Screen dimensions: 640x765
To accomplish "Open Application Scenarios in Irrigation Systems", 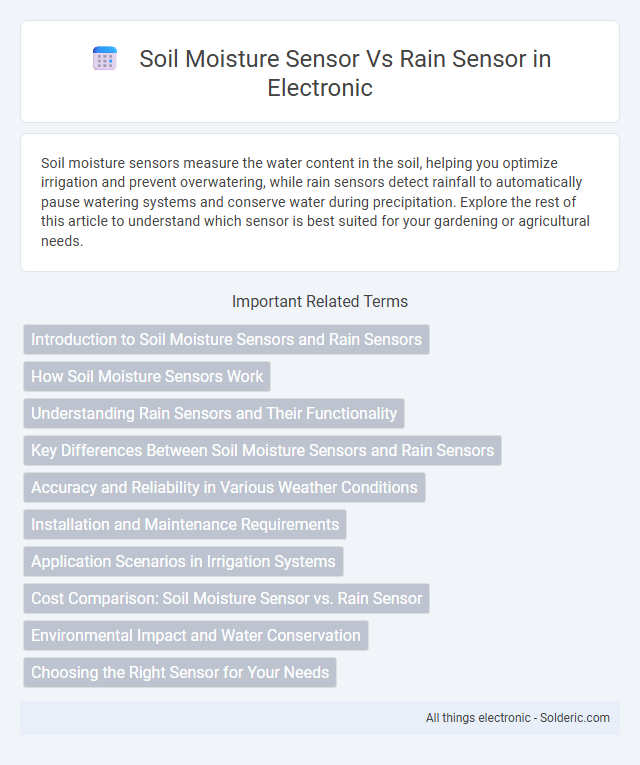I will point(183,562).
